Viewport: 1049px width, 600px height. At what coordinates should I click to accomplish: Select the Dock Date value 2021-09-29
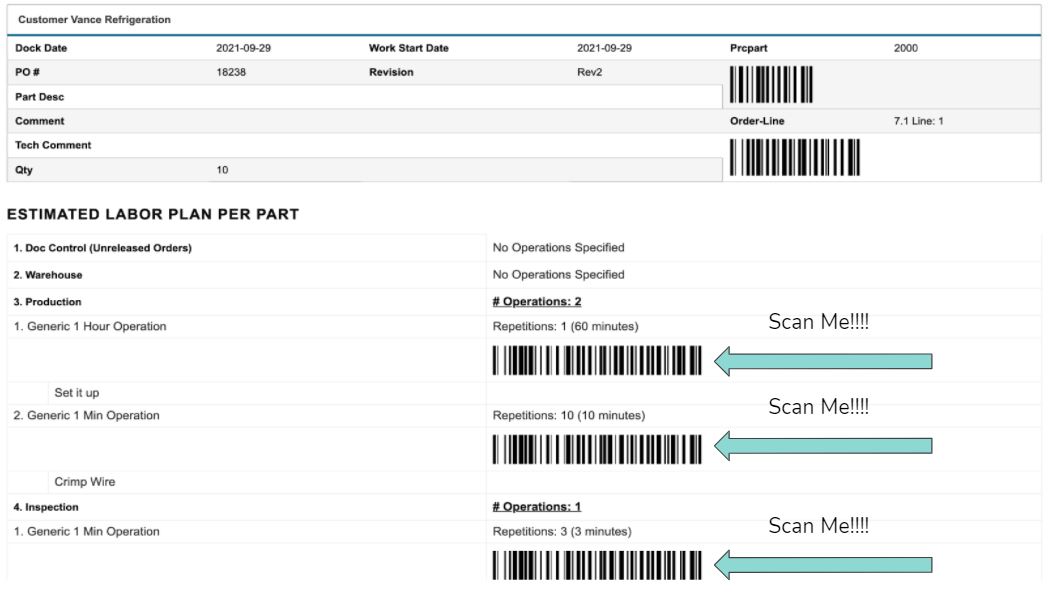[x=244, y=48]
